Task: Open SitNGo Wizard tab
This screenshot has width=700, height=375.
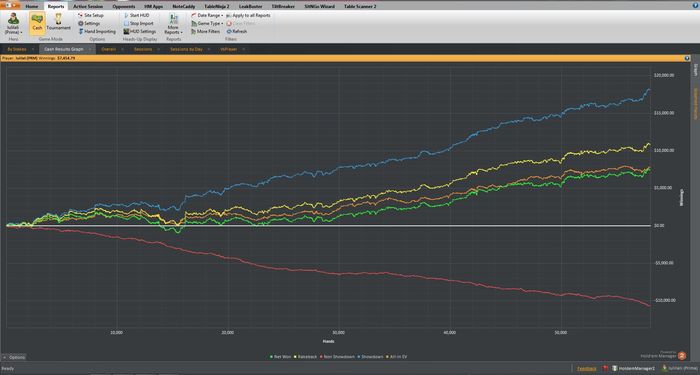Action: pyautogui.click(x=320, y=7)
